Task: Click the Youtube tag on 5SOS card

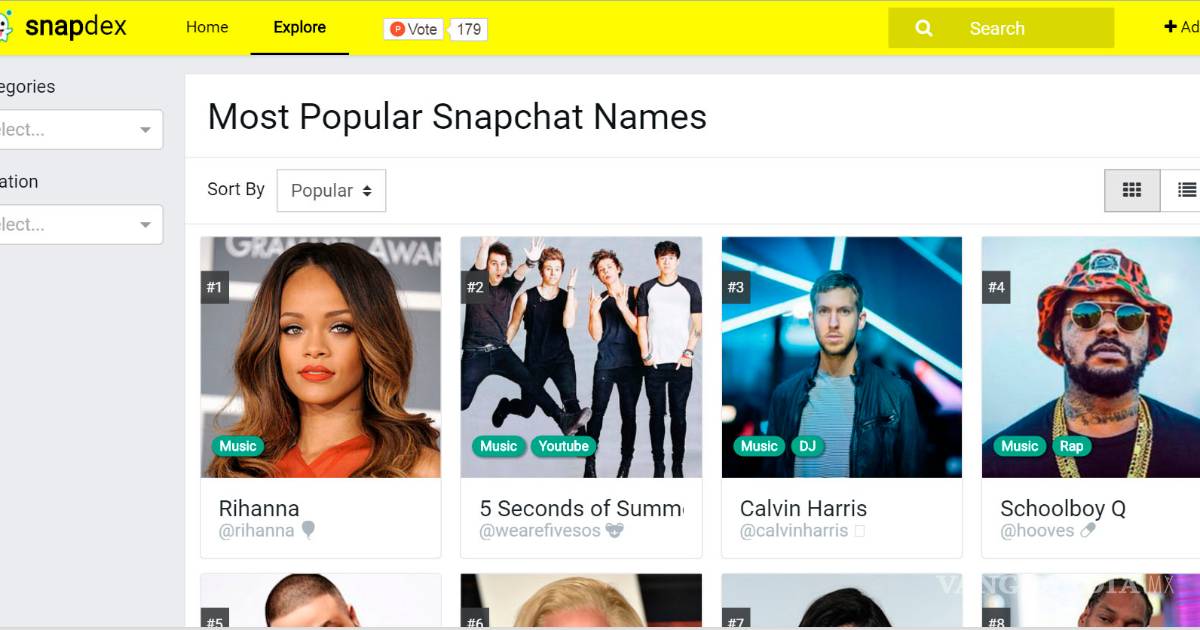Action: (x=563, y=446)
